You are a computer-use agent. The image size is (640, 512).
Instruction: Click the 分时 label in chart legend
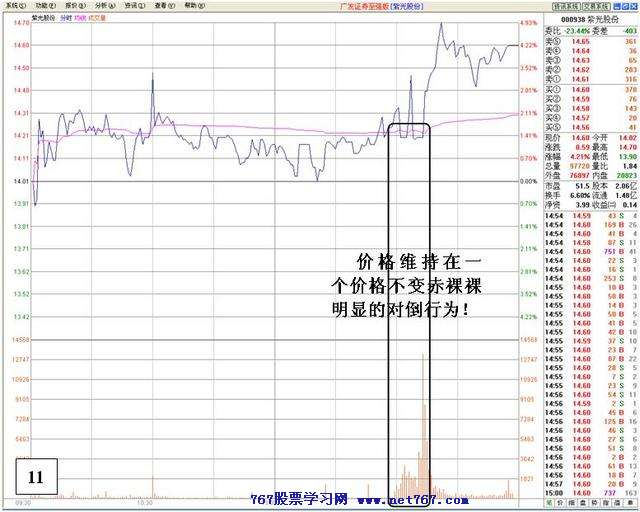pos(66,17)
